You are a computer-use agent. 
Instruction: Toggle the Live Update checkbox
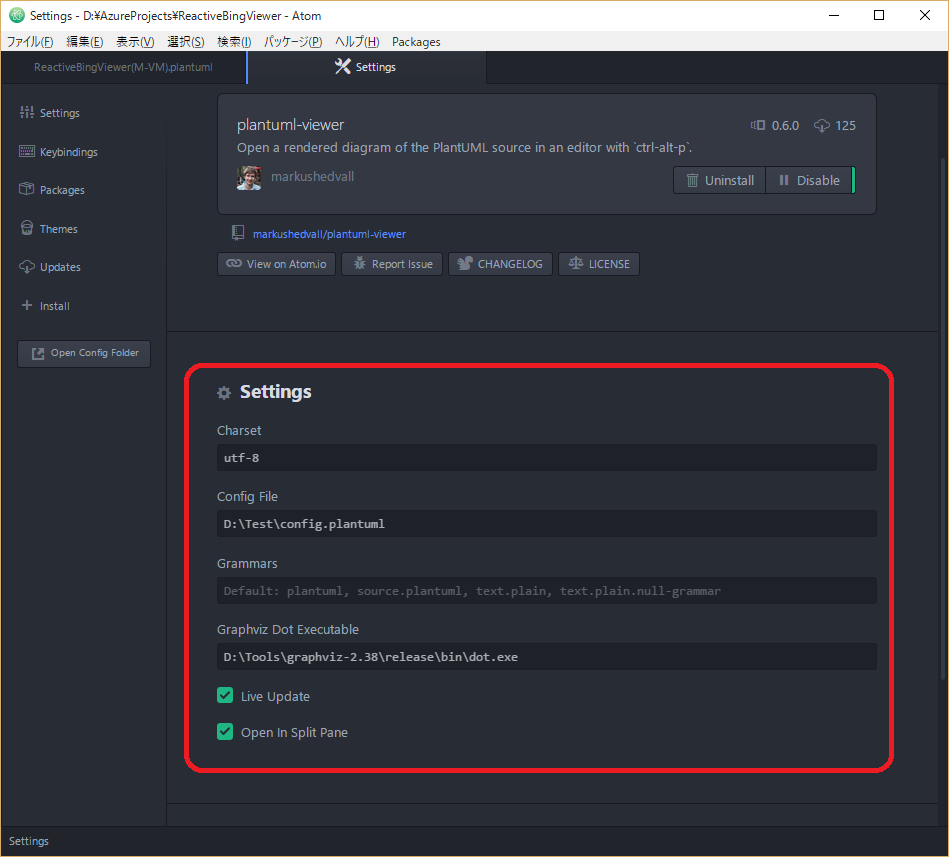click(225, 695)
